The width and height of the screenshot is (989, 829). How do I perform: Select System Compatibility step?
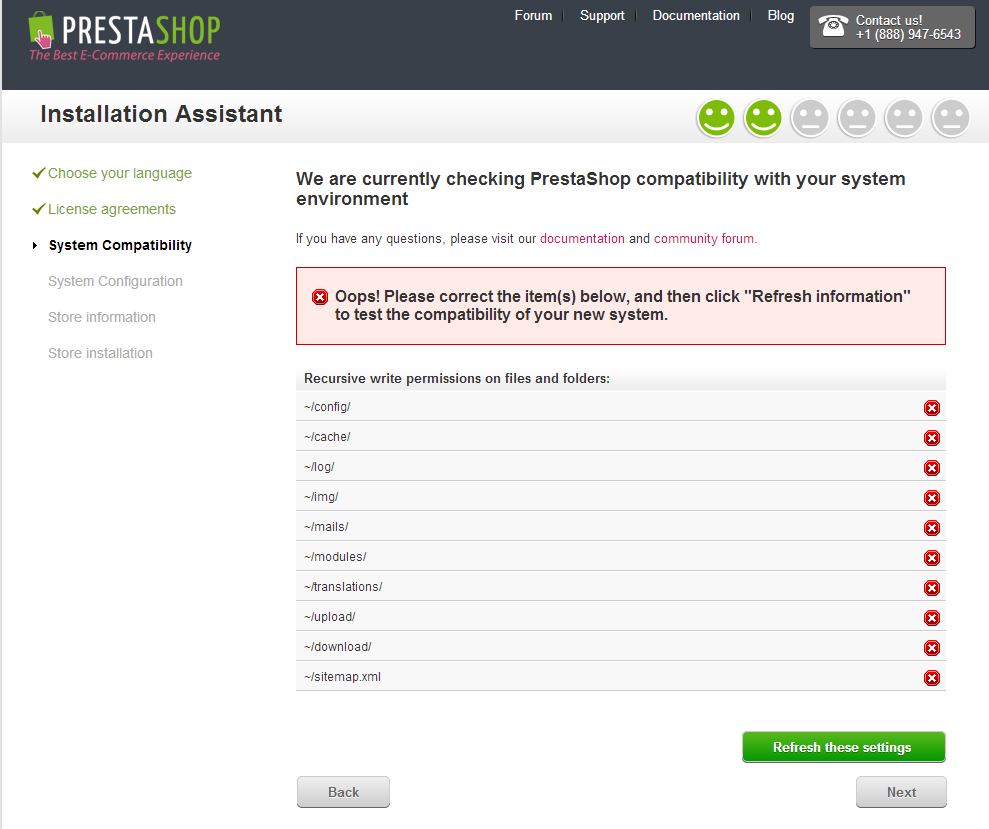120,245
